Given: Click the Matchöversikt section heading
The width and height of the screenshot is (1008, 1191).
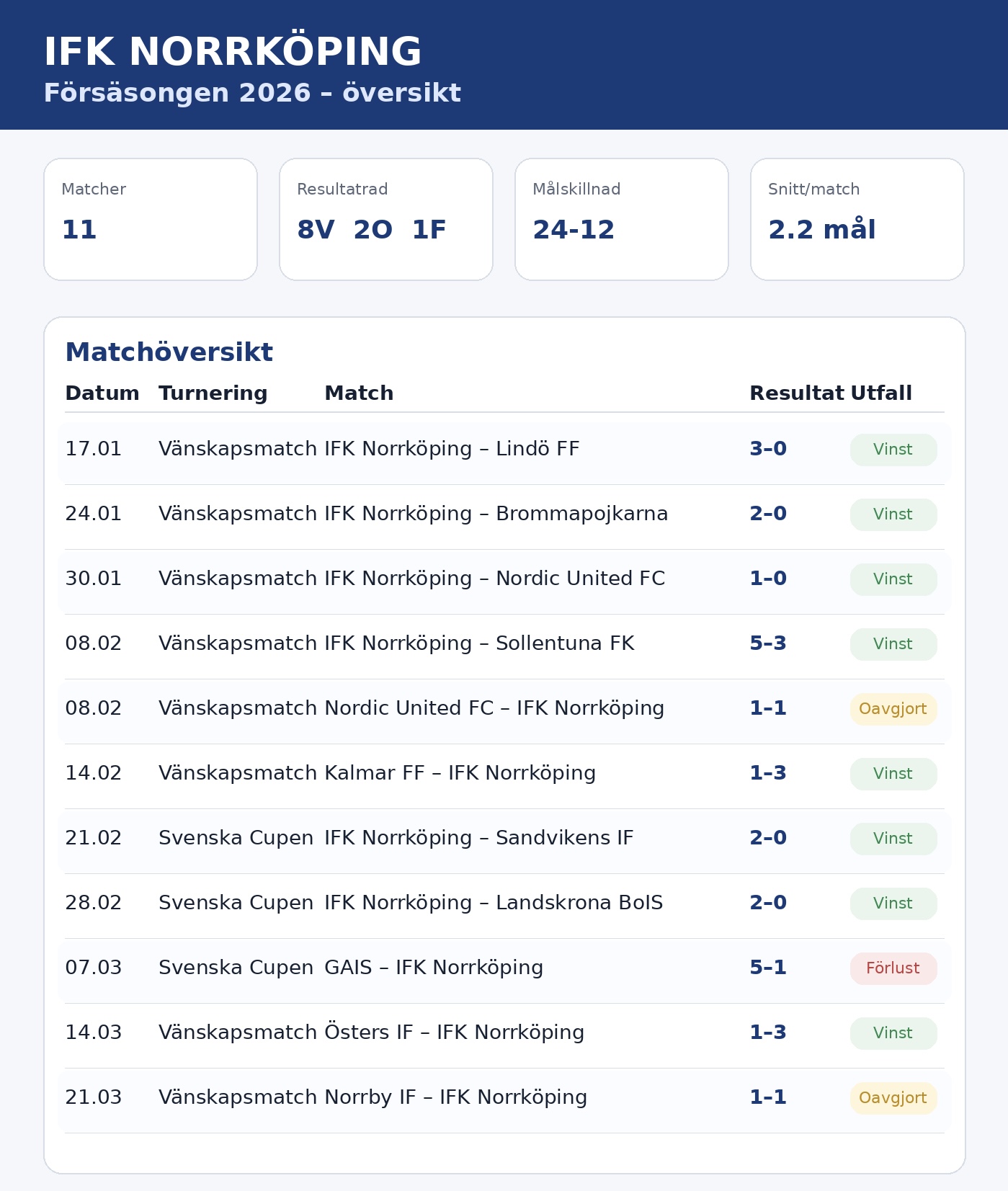Looking at the screenshot, I should (169, 352).
